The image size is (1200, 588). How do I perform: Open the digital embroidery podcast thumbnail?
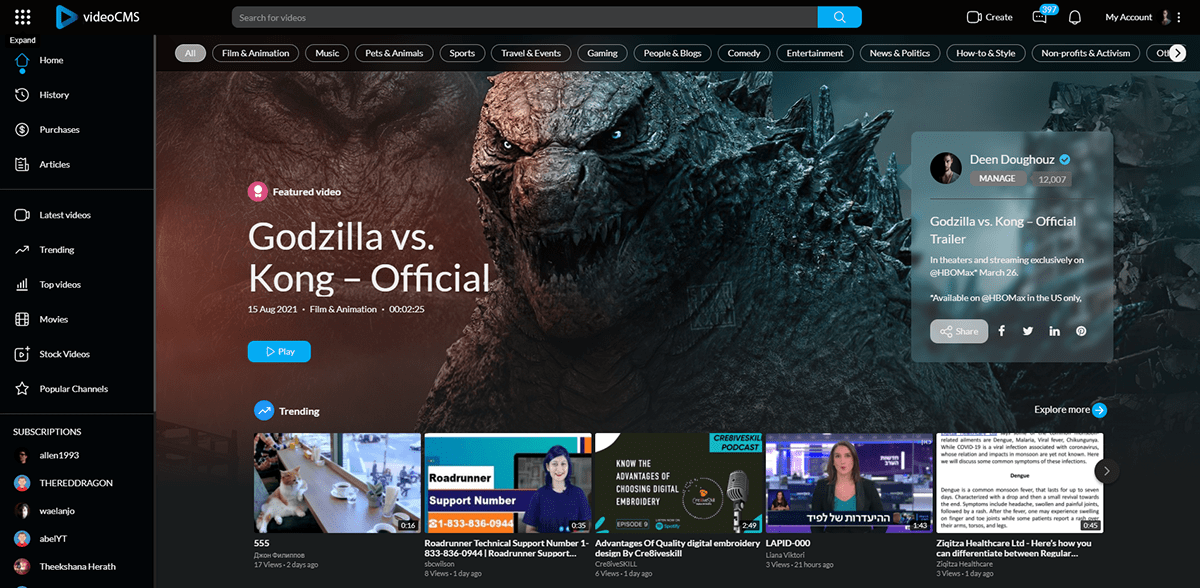[678, 482]
